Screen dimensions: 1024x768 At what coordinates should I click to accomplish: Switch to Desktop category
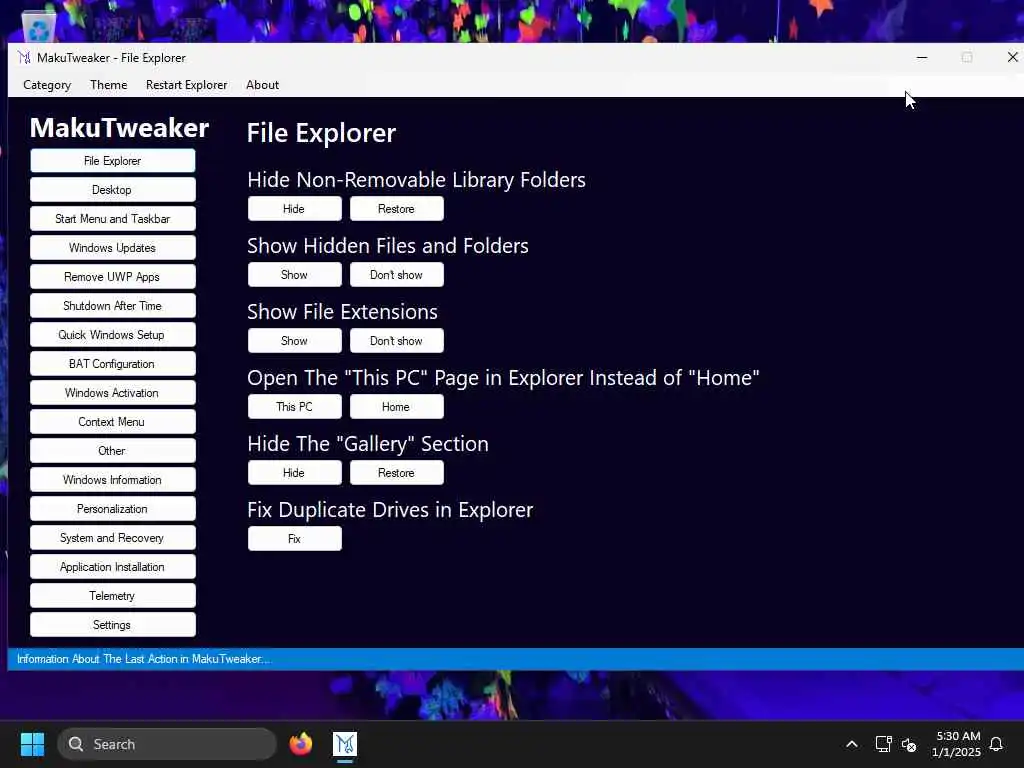pos(112,189)
